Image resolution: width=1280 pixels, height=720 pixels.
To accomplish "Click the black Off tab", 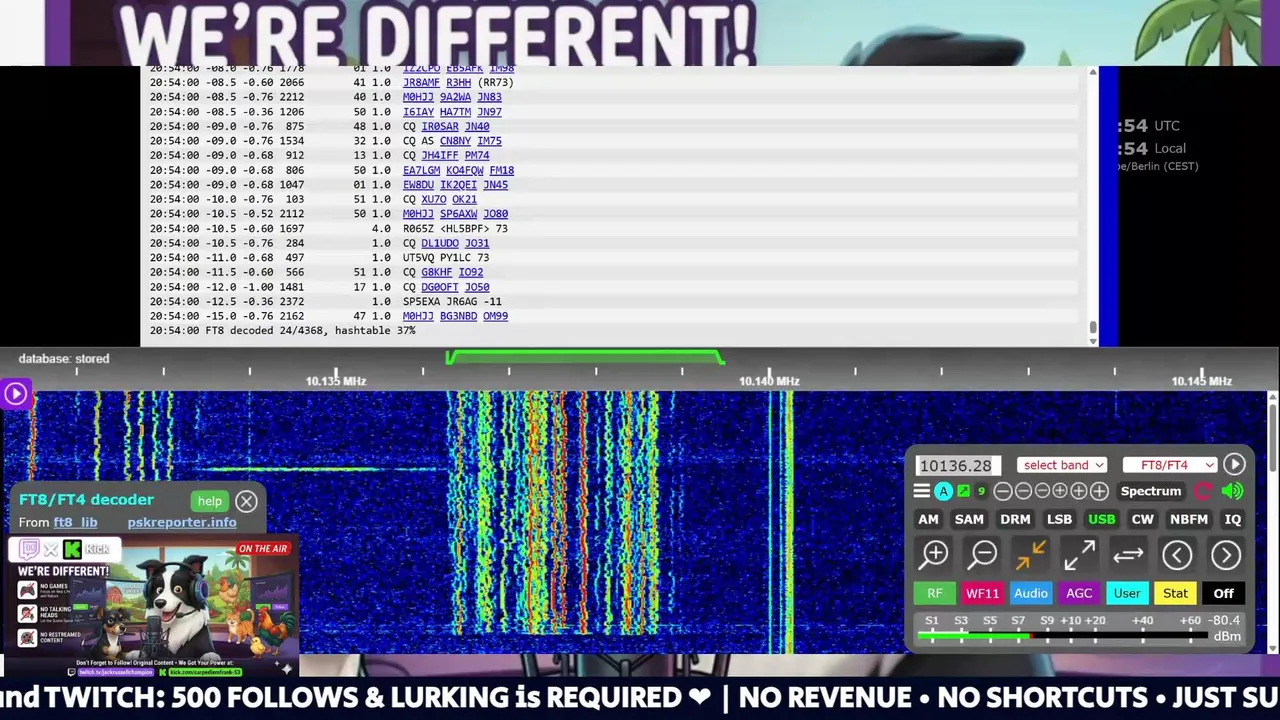I will 1224,593.
